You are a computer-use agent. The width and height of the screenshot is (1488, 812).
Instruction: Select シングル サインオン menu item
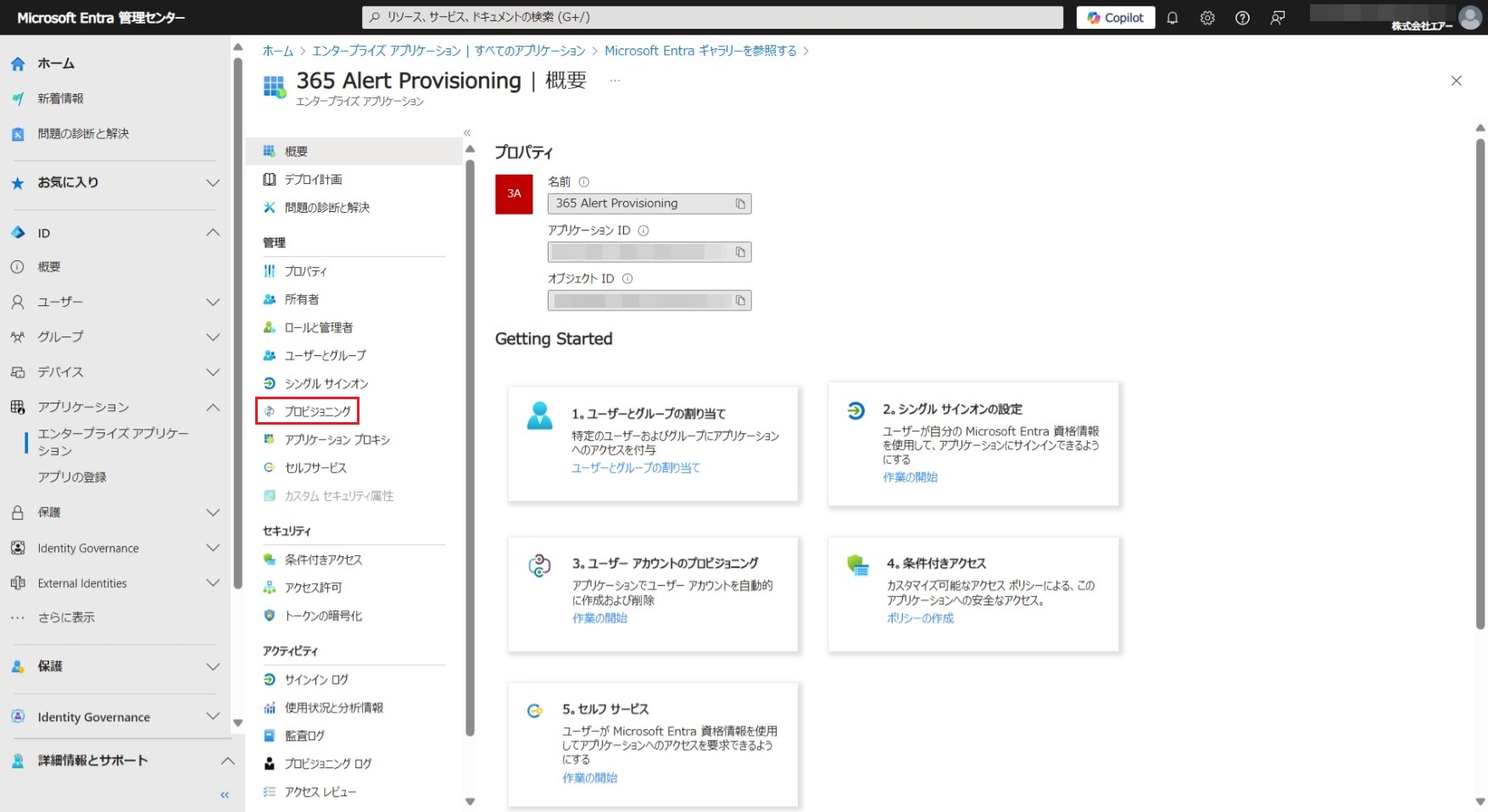326,384
